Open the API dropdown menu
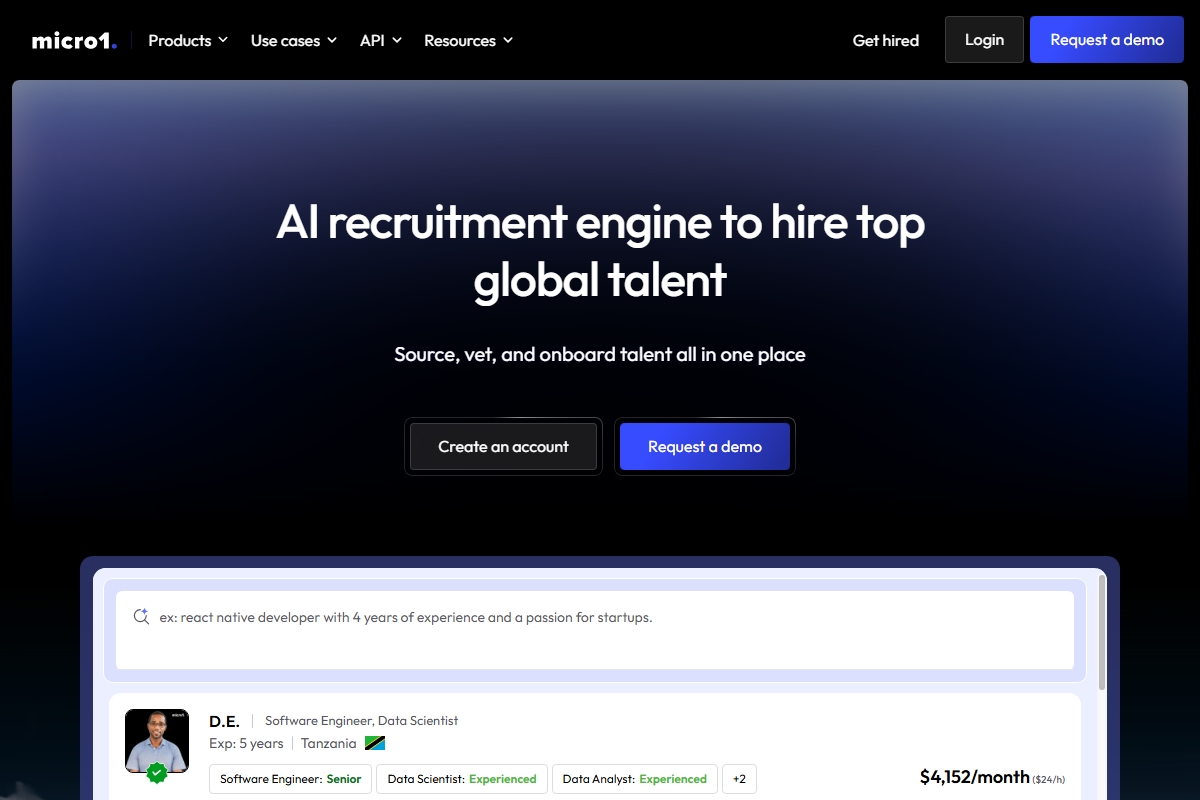Viewport: 1200px width, 800px height. 380,40
